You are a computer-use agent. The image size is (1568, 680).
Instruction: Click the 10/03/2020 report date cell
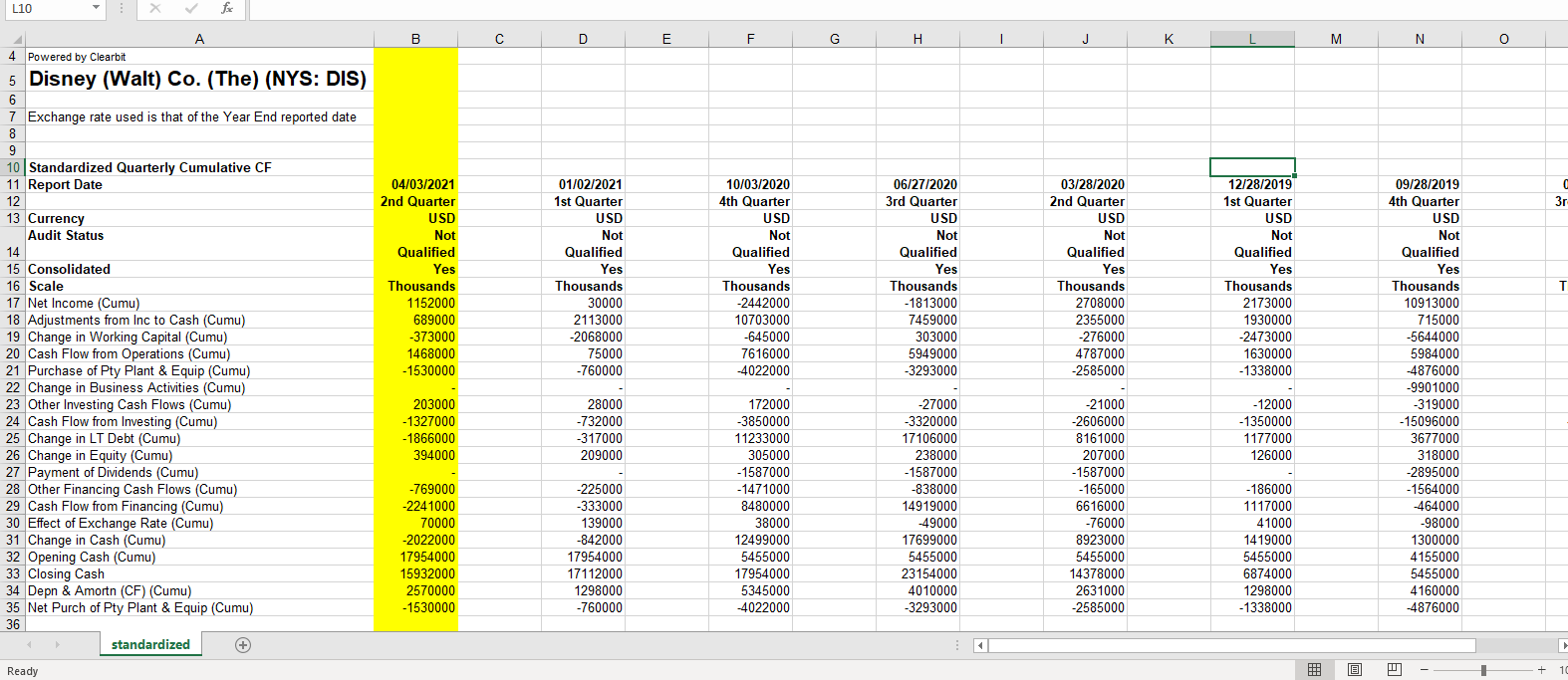750,184
